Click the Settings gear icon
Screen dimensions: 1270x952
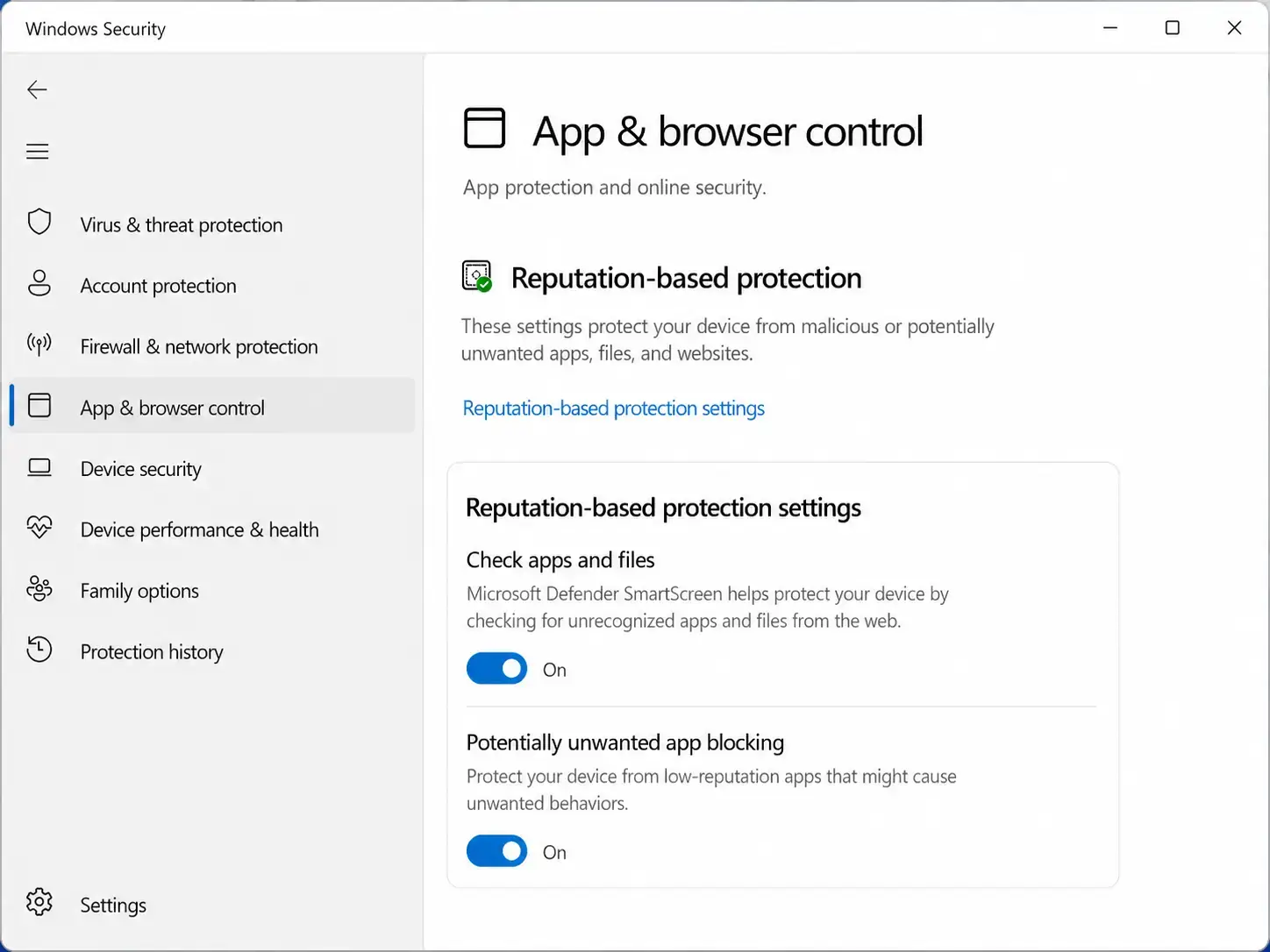(39, 902)
